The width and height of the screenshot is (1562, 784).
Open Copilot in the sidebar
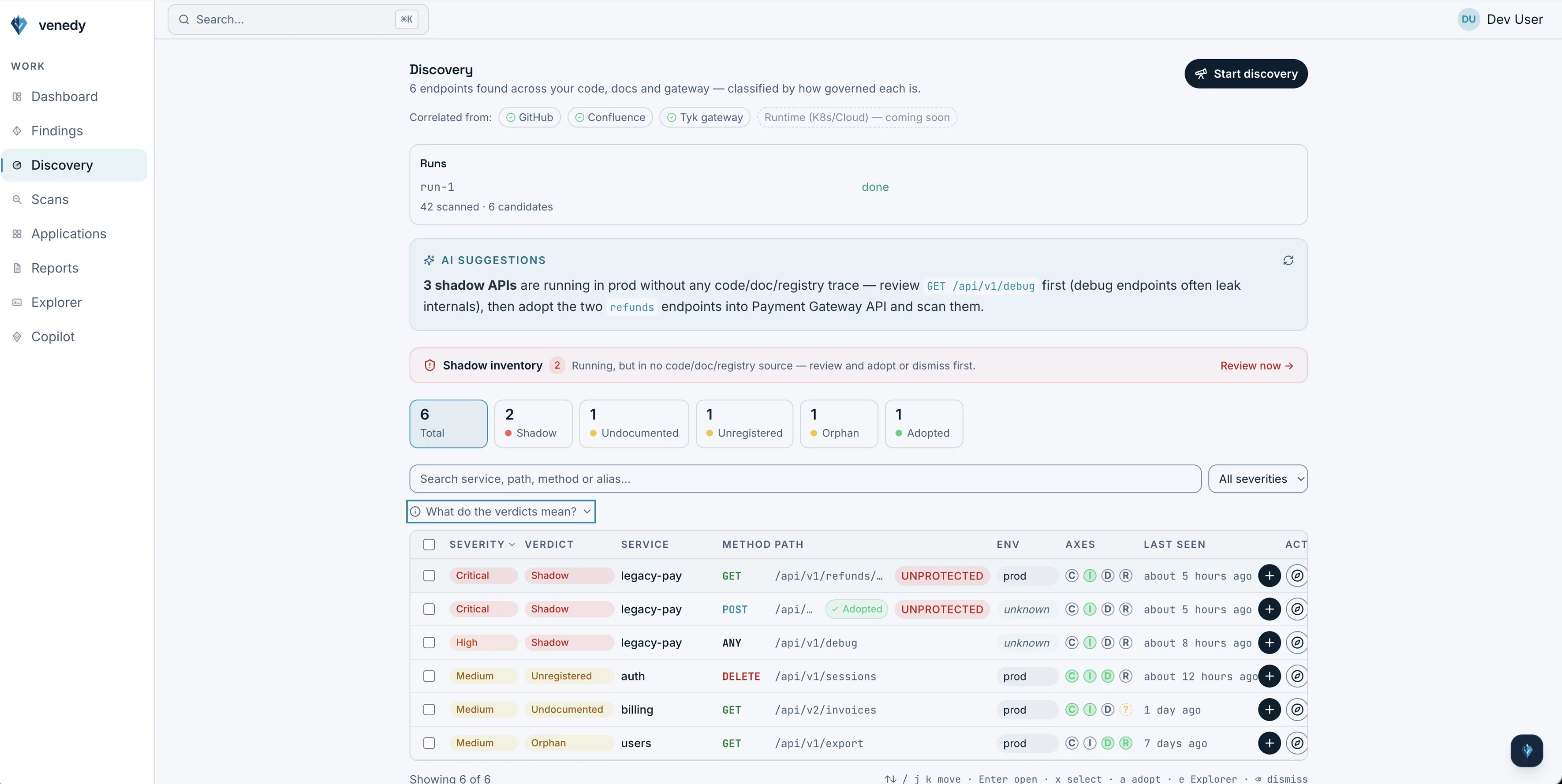point(74,337)
